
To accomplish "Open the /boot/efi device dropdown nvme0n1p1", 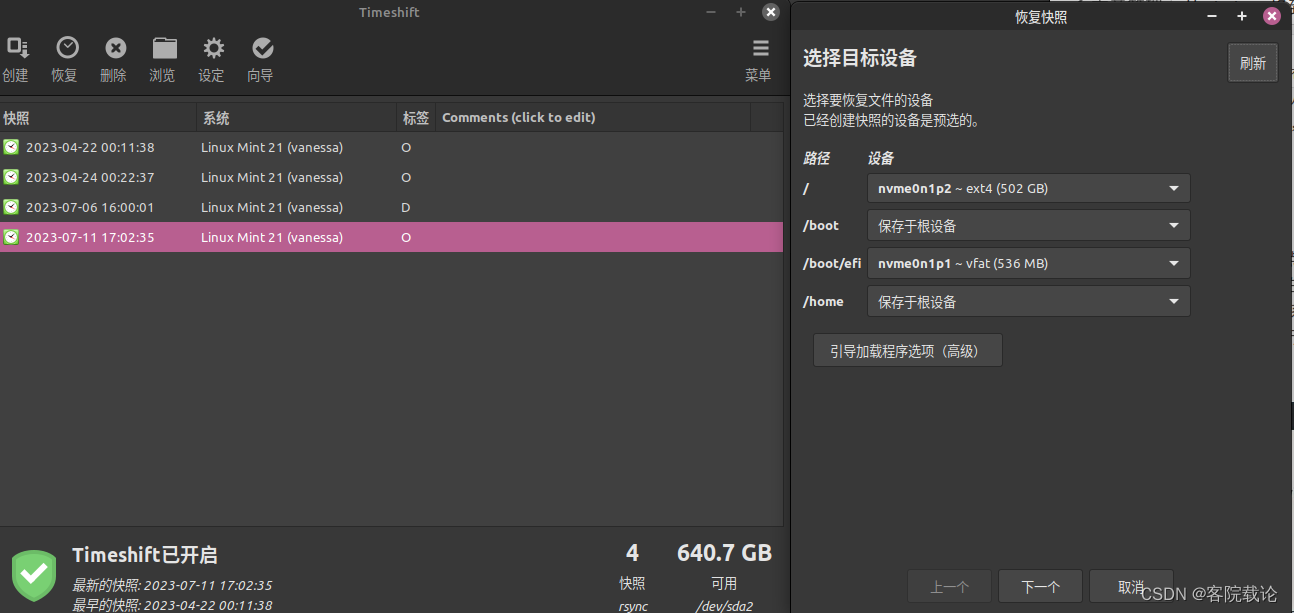I will tap(1028, 264).
